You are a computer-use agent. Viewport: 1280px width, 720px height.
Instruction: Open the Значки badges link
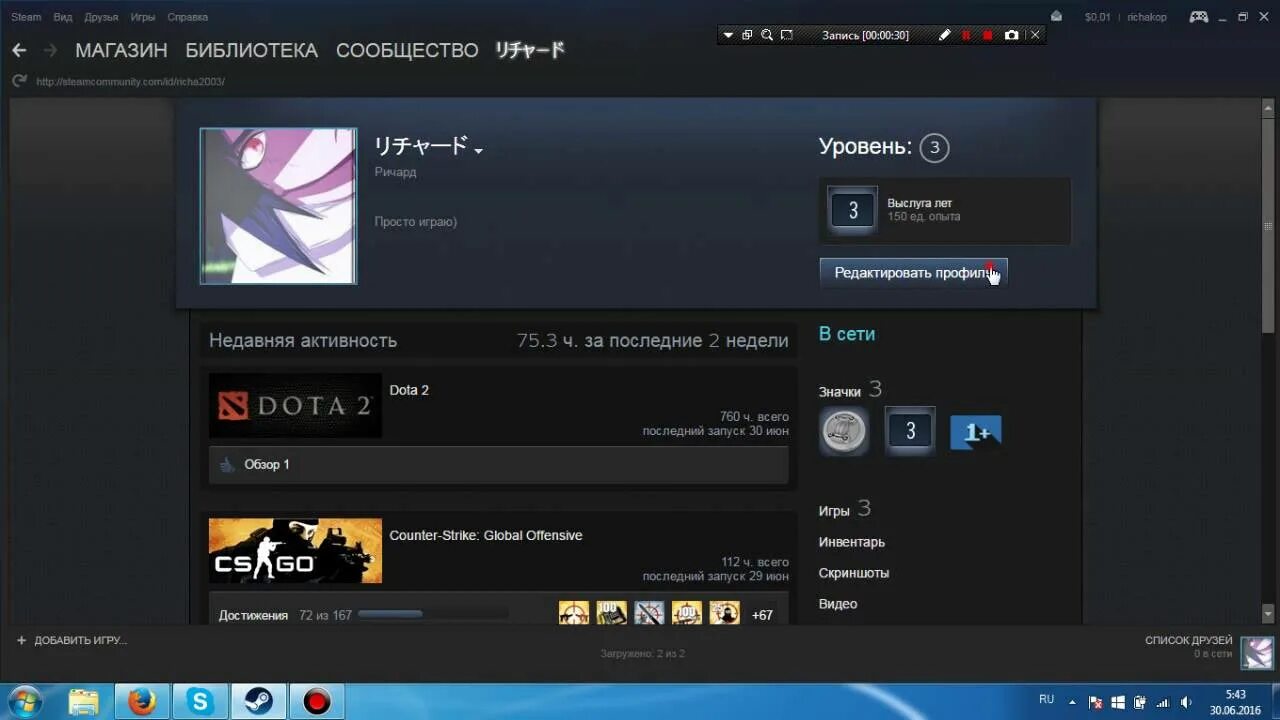[850, 390]
